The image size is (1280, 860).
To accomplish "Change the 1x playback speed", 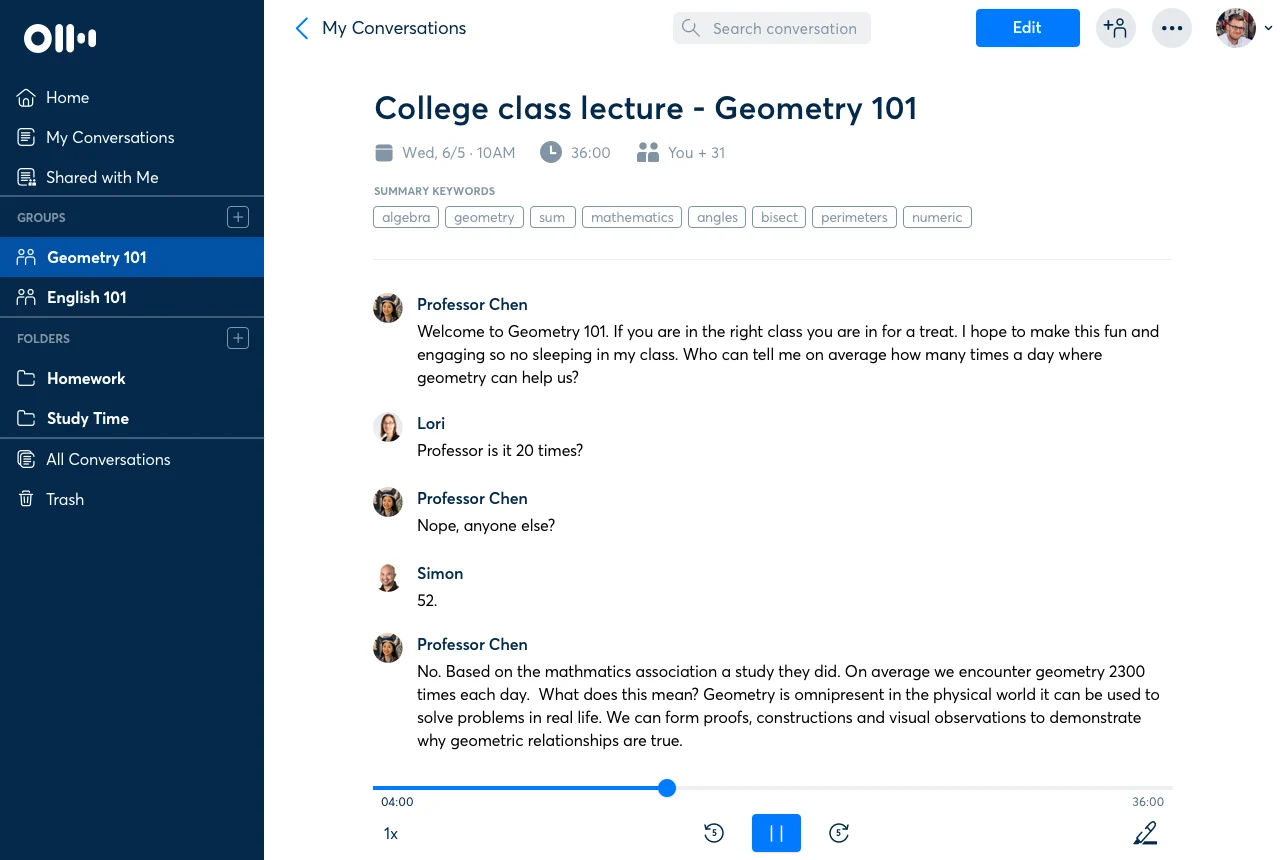I will 390,833.
